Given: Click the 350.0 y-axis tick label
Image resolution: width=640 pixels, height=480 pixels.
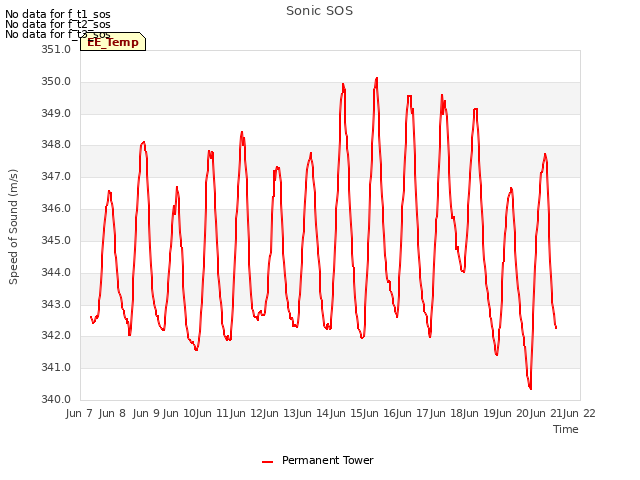Looking at the screenshot, I should point(56,81).
